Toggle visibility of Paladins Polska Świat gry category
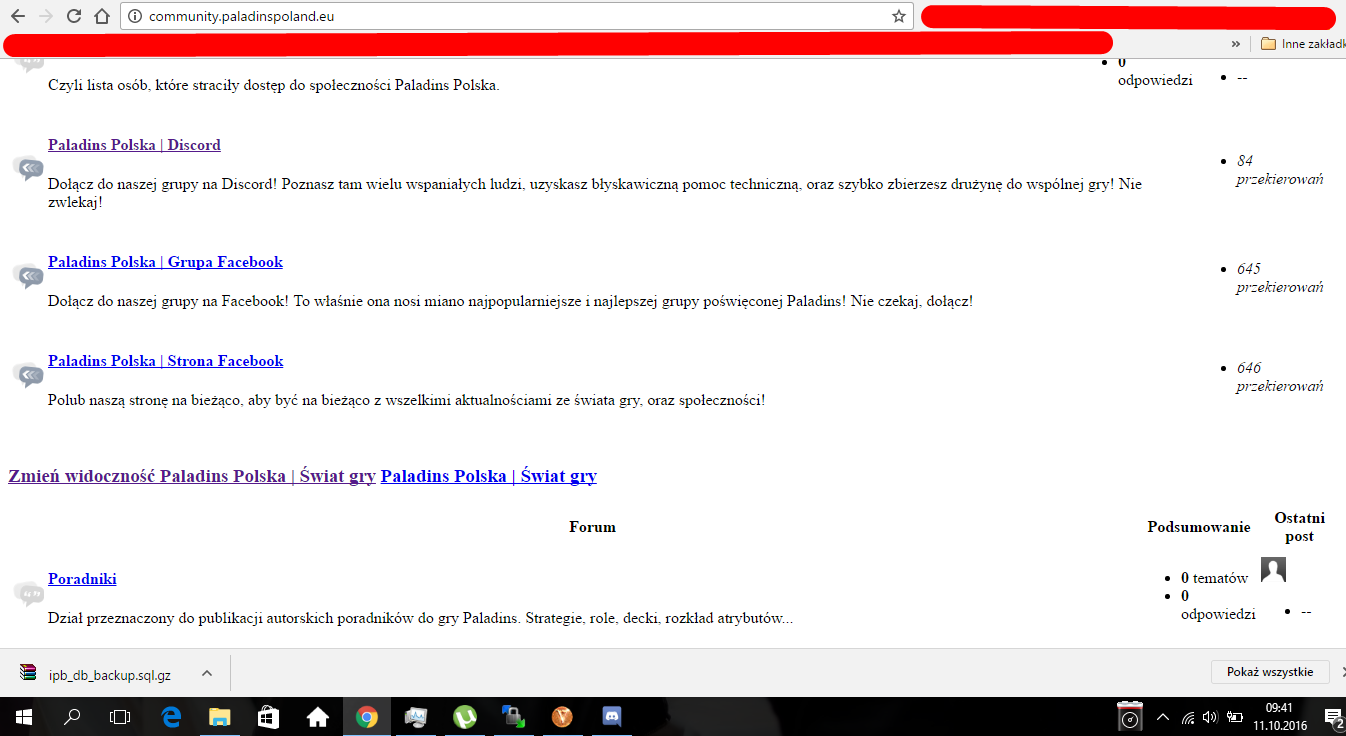 tap(191, 476)
